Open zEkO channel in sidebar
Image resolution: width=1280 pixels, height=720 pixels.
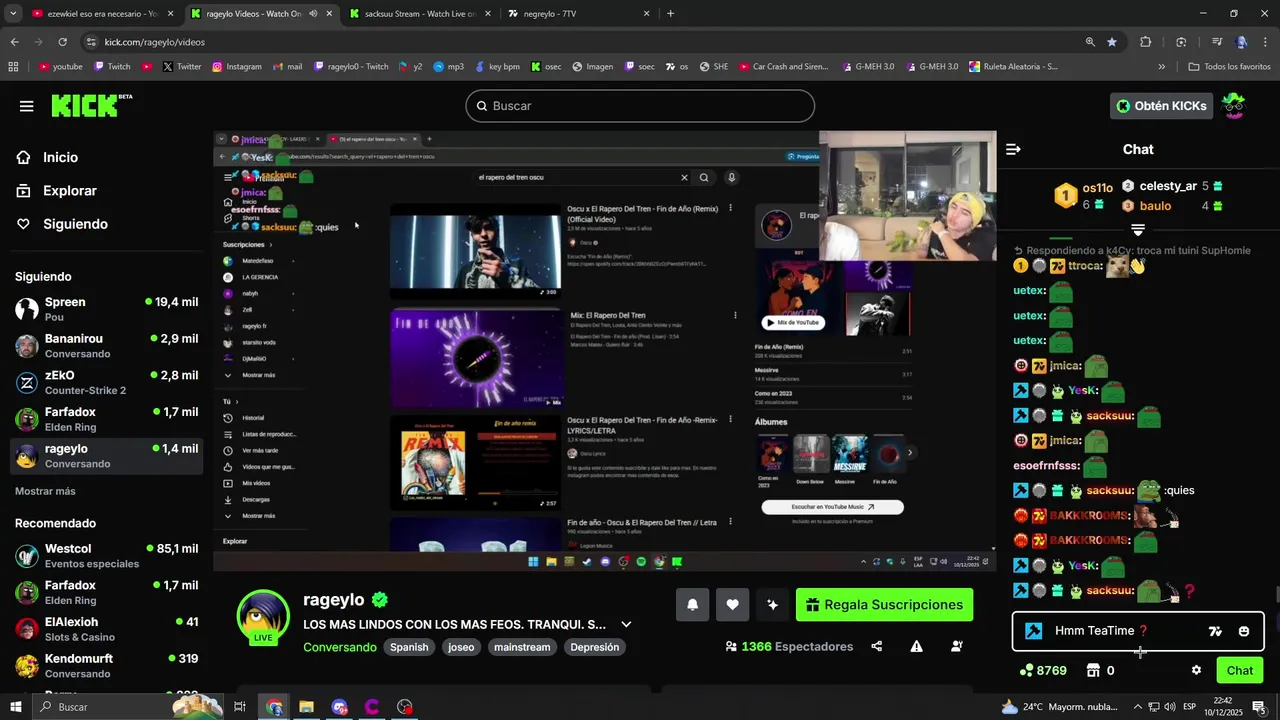point(106,383)
